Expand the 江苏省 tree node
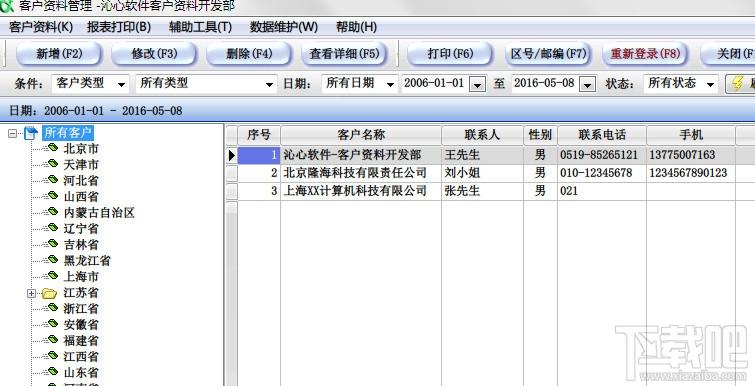 pyautogui.click(x=31, y=293)
